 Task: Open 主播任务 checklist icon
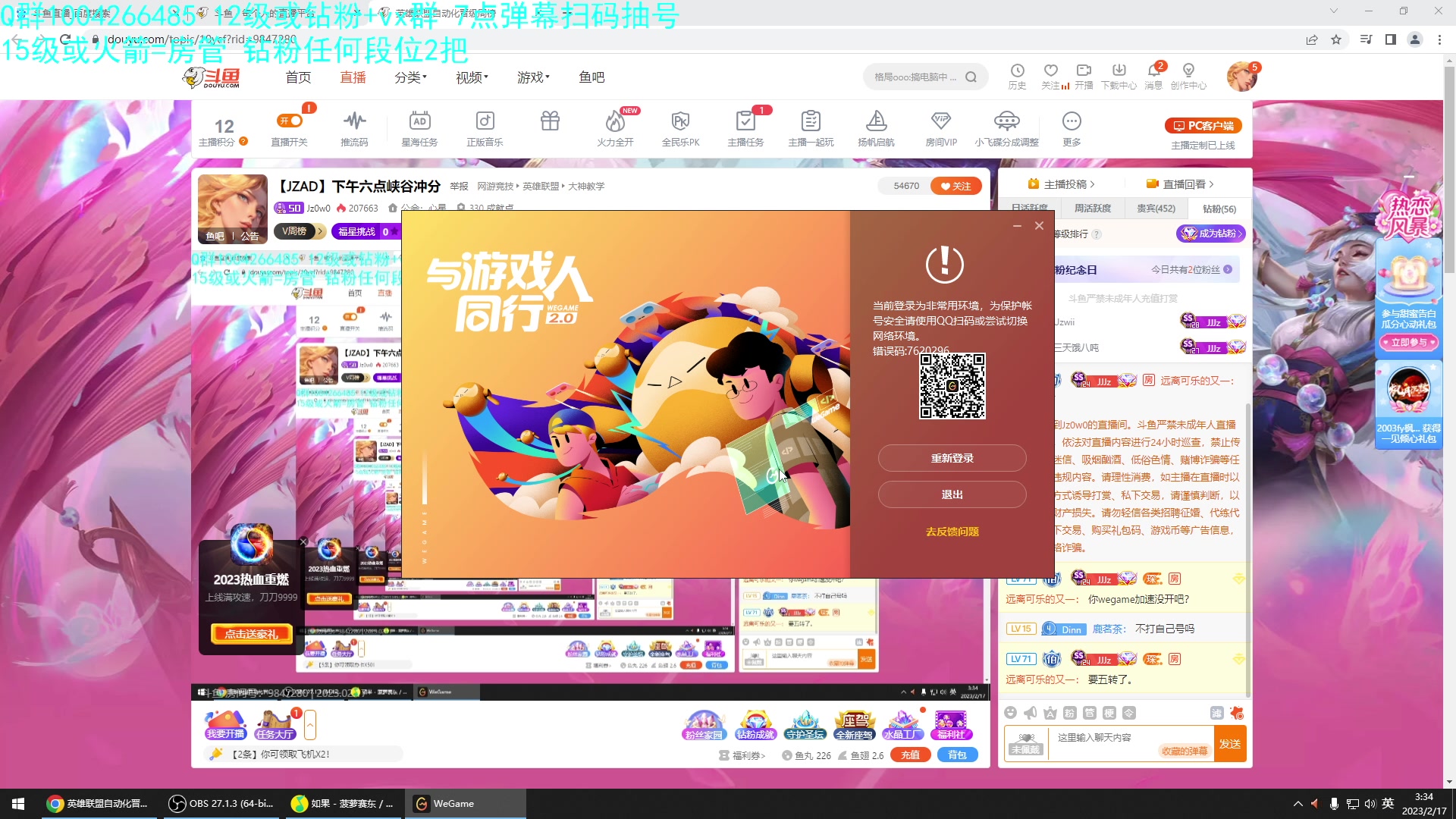tap(745, 121)
